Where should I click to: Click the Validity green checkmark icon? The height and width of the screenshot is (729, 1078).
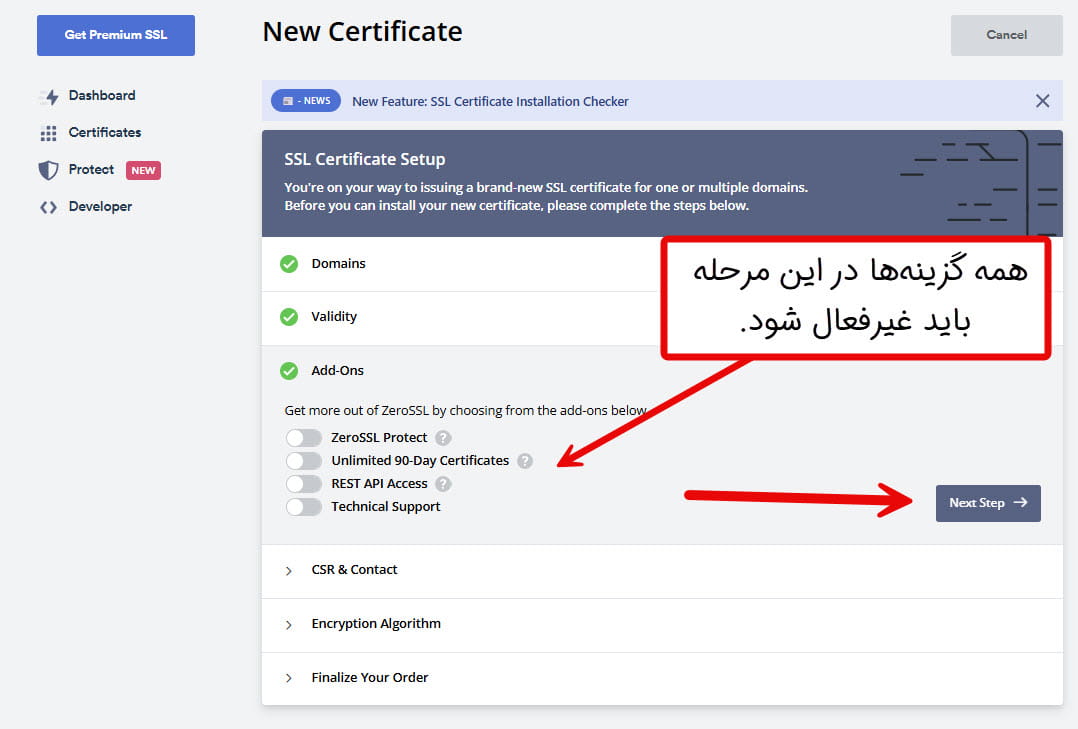[289, 317]
